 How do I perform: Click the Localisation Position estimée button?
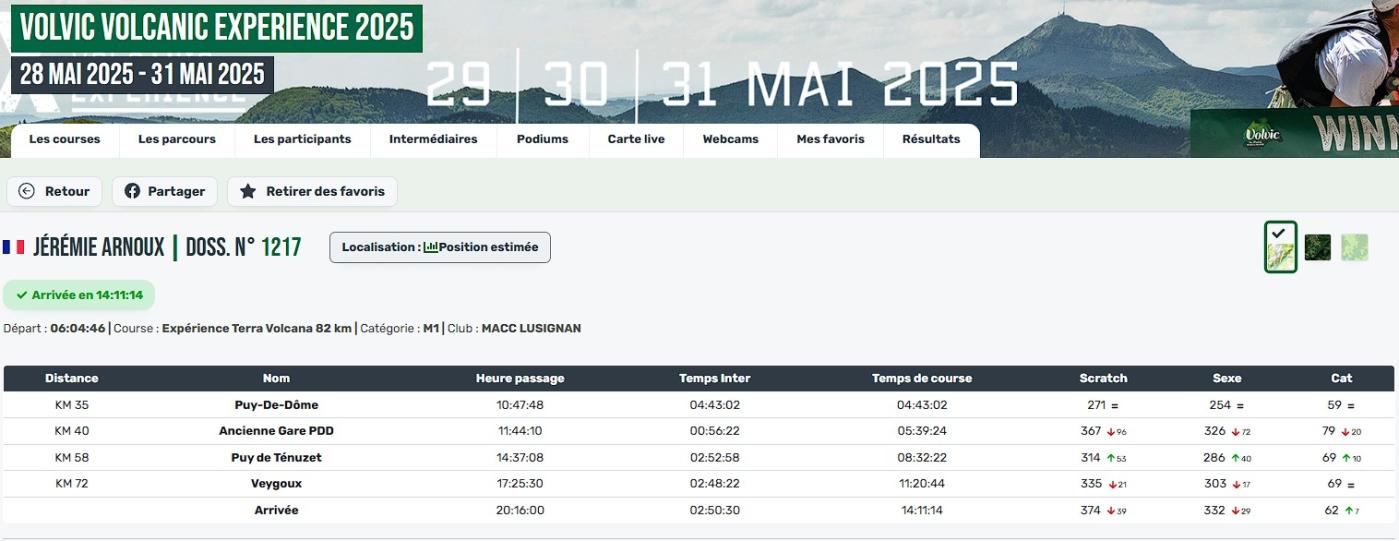point(440,247)
